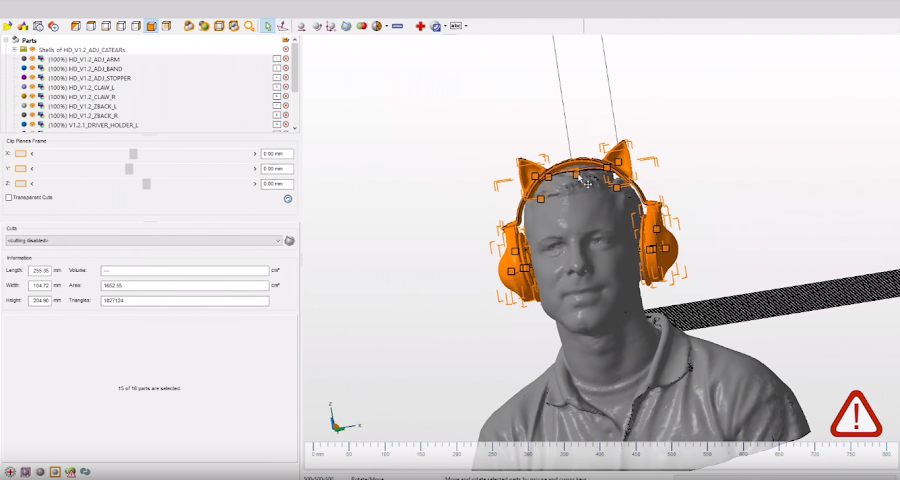
Task: Select HD_V1.2_ADJ_BAND part in tree
Action: pos(85,68)
